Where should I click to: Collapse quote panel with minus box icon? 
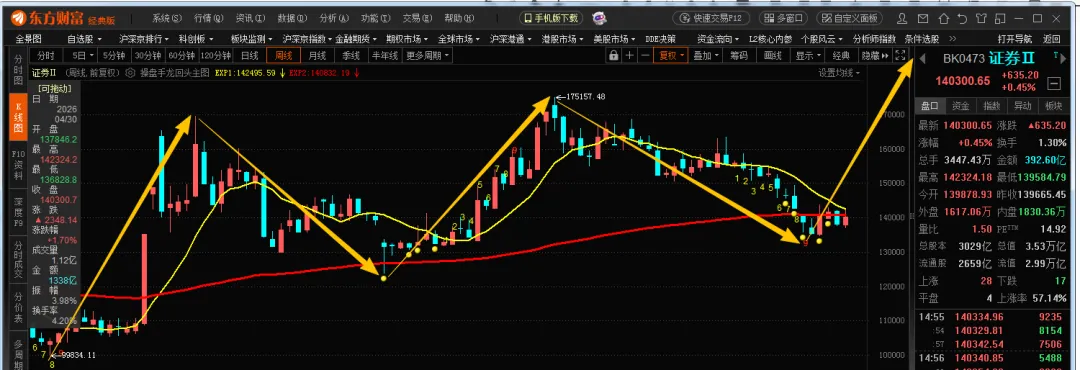(x=1053, y=83)
